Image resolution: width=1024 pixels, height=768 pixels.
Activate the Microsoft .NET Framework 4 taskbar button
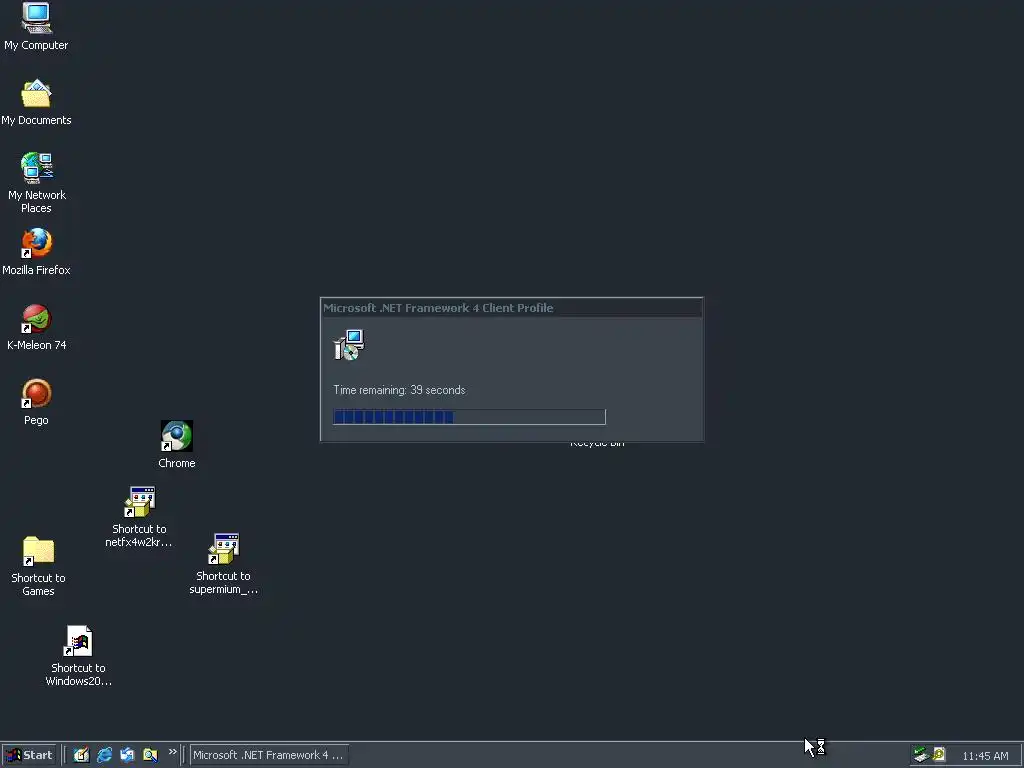tap(268, 755)
